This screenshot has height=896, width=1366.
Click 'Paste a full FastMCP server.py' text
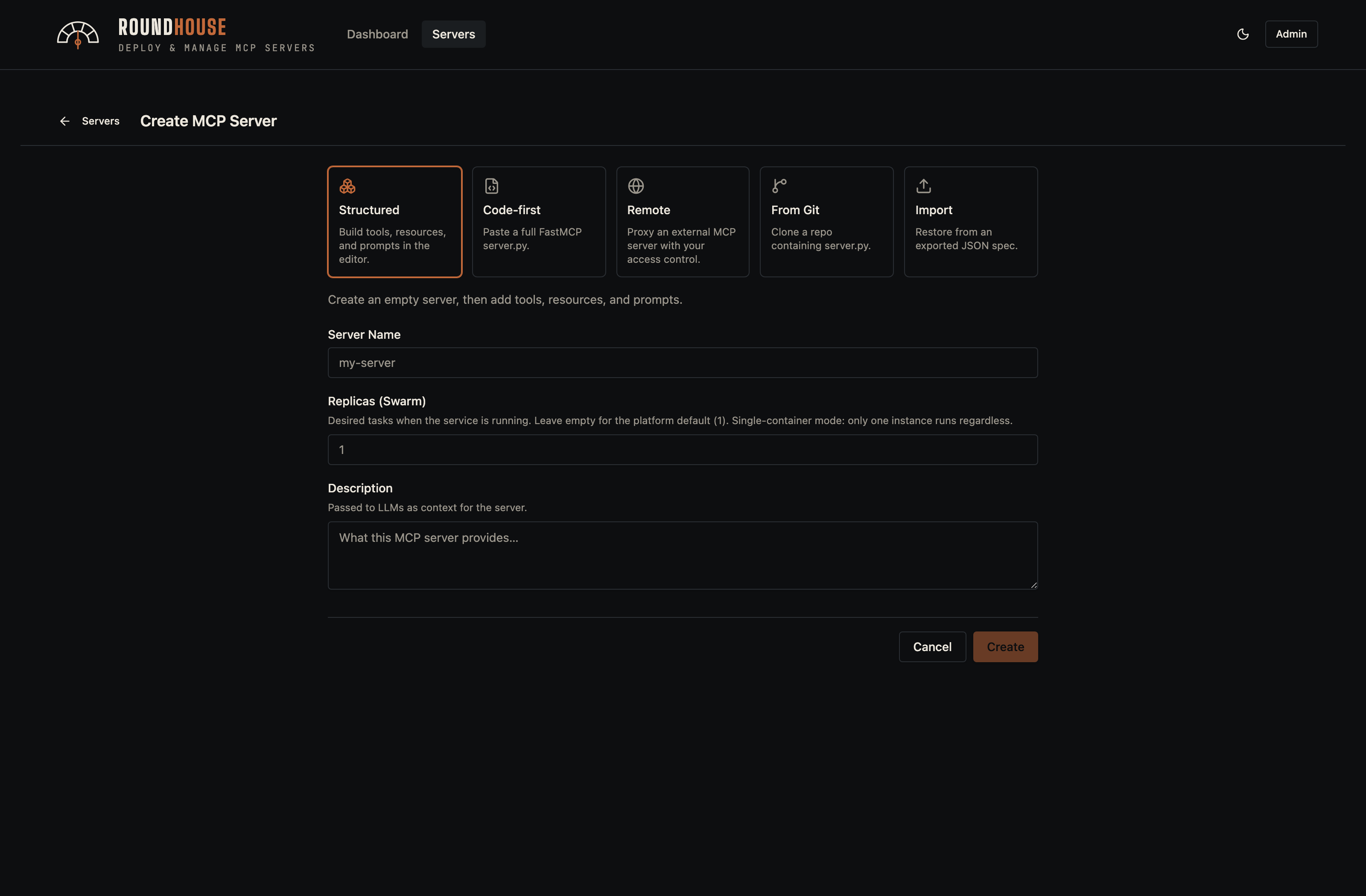coord(532,239)
